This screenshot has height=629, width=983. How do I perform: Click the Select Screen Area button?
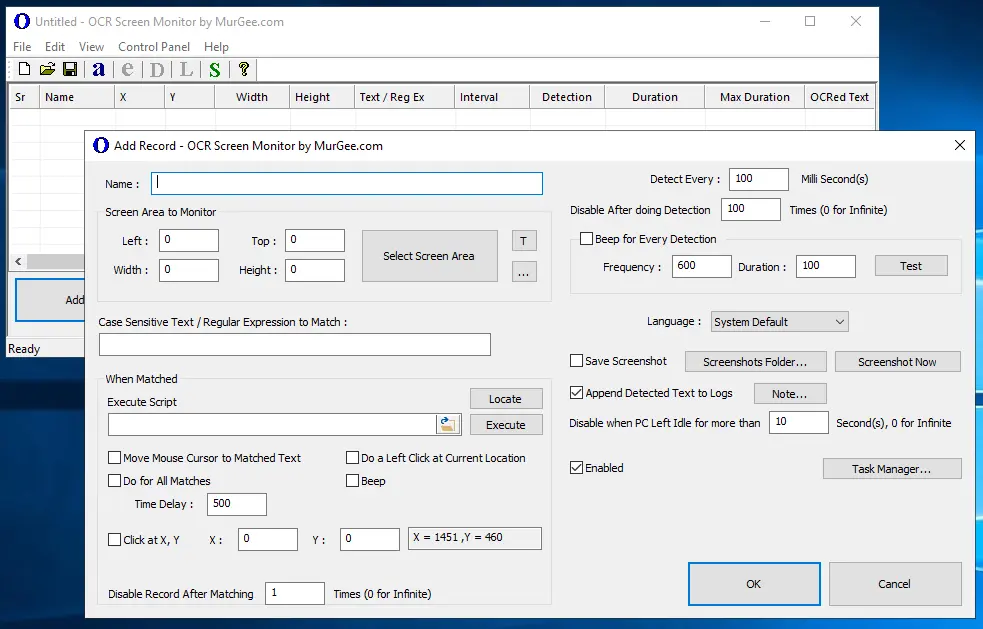pyautogui.click(x=429, y=256)
